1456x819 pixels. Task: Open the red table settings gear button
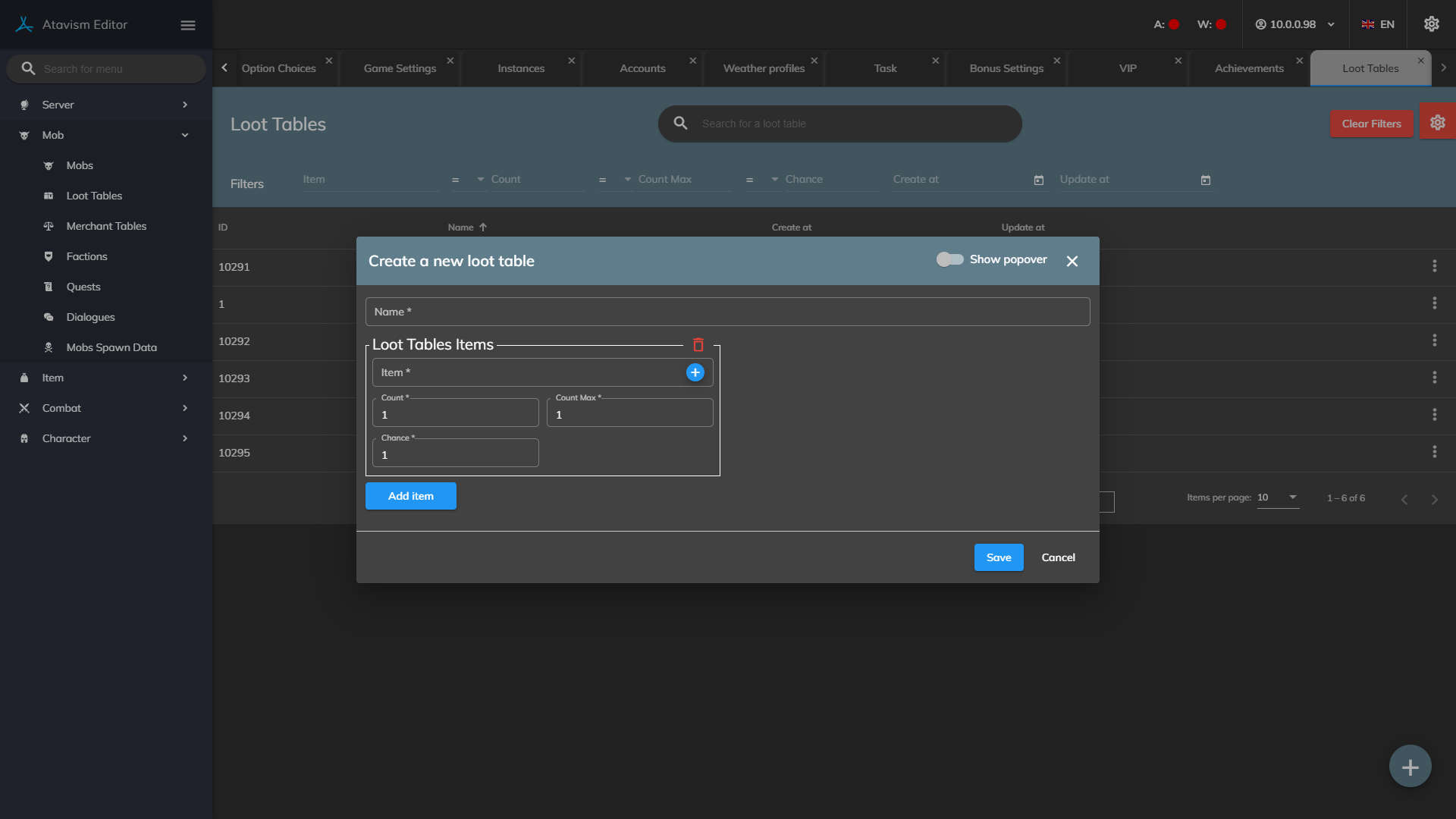(1437, 123)
